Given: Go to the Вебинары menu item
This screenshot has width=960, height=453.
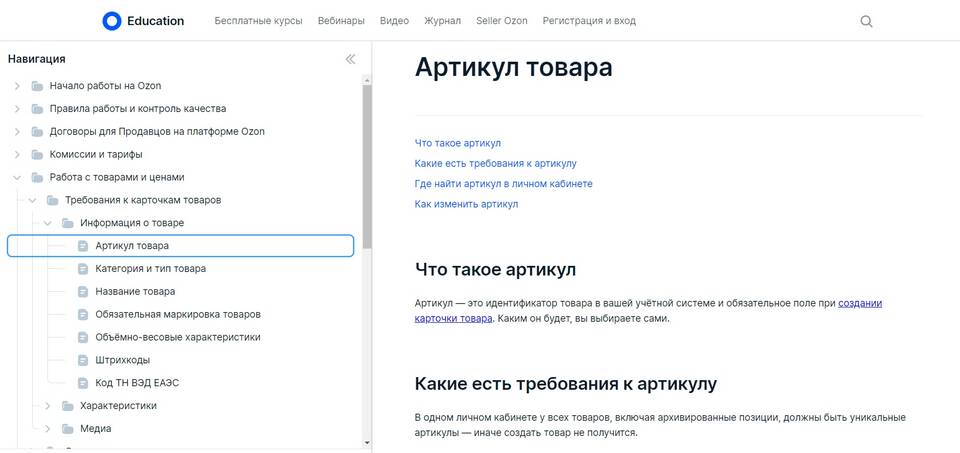Looking at the screenshot, I should click(x=341, y=21).
